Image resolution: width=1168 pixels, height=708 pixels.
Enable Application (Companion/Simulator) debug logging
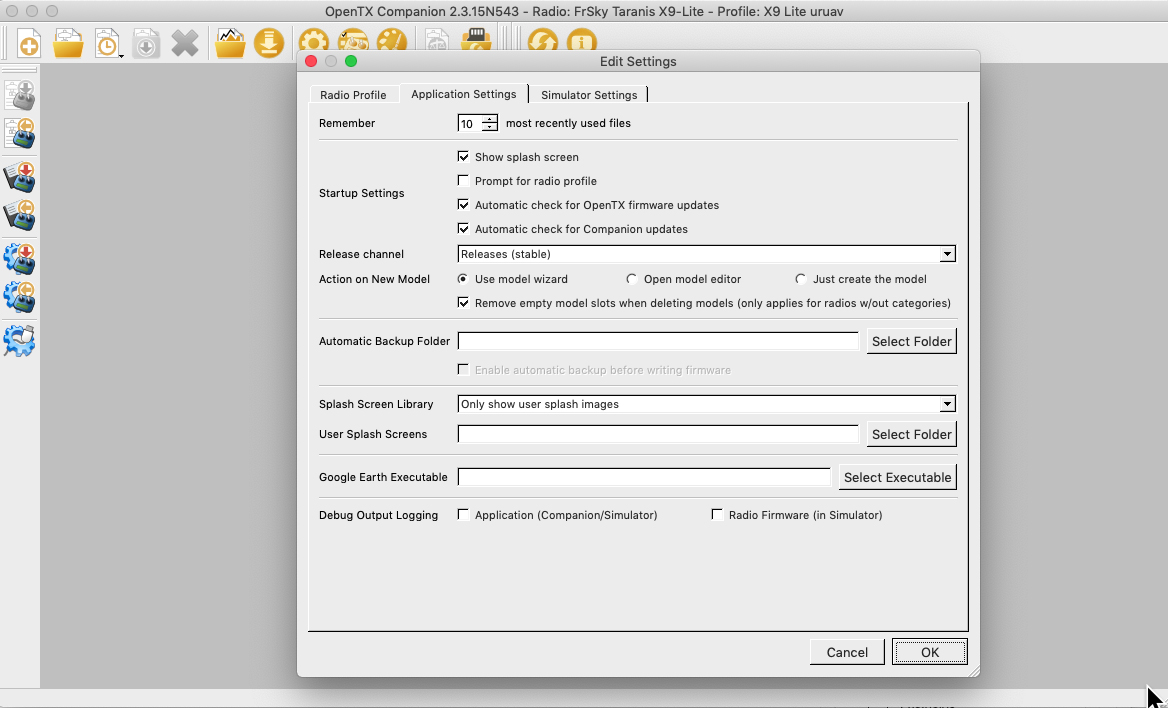coord(463,514)
